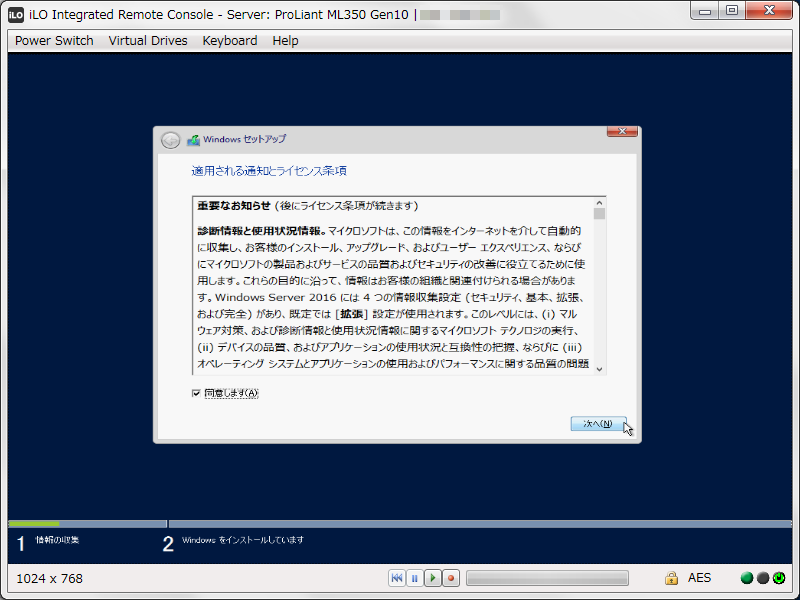The height and width of the screenshot is (600, 800).
Task: Open the Virtual Drives menu
Action: click(147, 40)
